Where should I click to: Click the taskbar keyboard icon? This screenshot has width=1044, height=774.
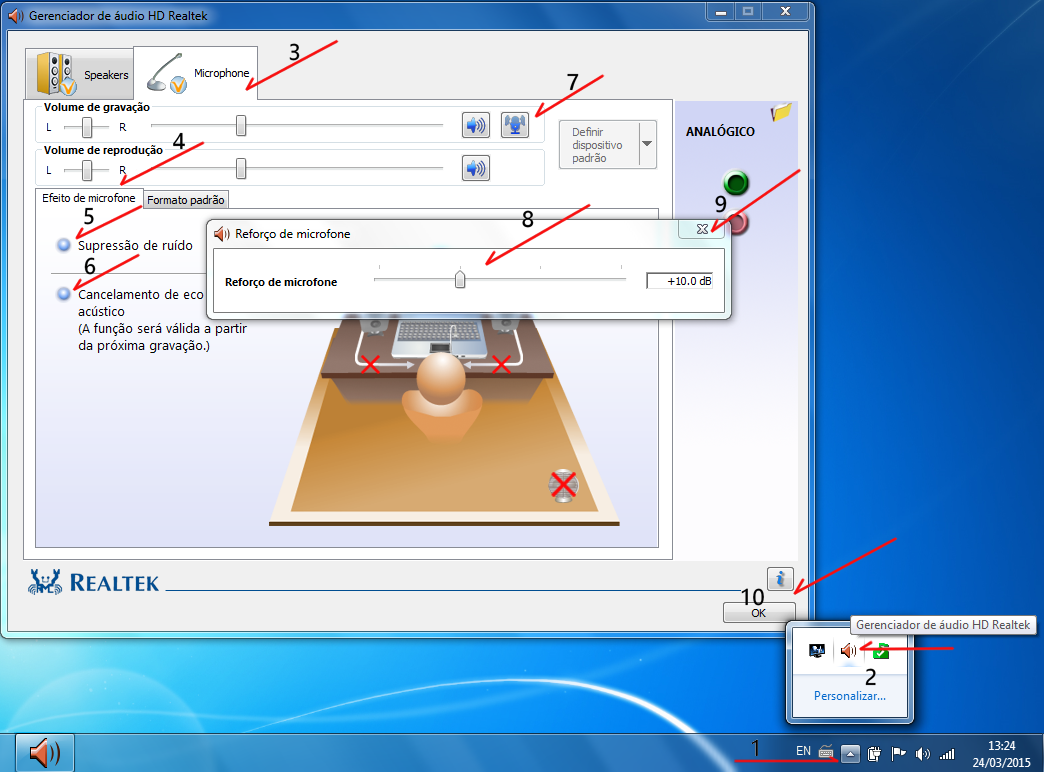click(826, 753)
